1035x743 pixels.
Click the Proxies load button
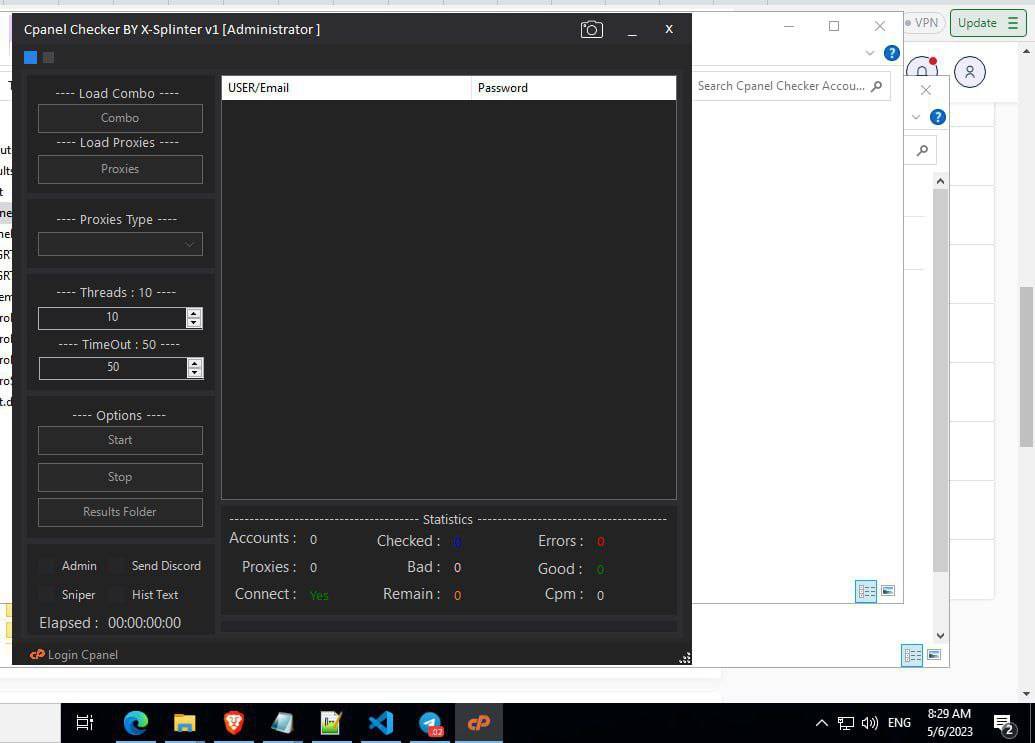120,169
